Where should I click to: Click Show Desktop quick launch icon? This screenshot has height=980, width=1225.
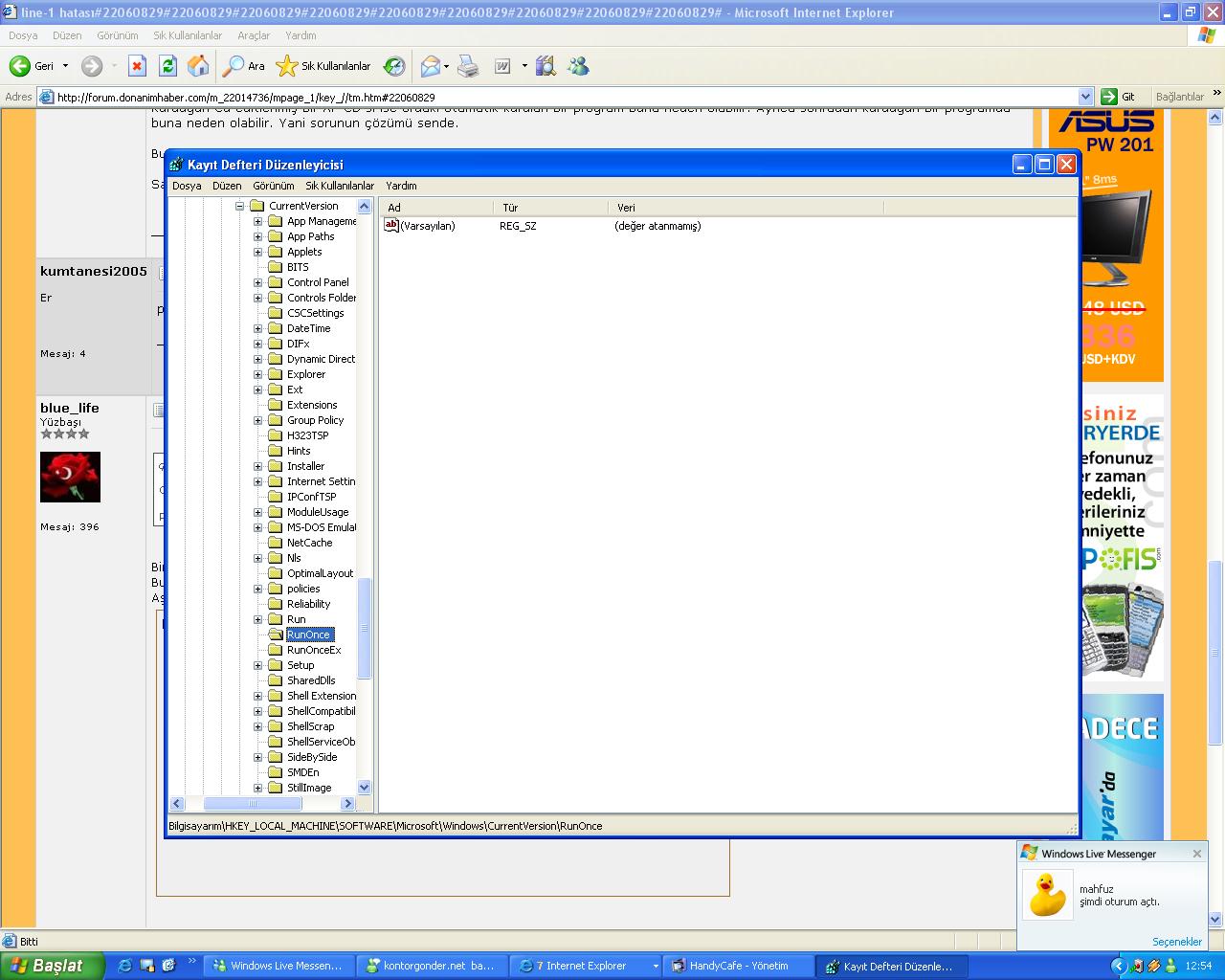point(147,966)
